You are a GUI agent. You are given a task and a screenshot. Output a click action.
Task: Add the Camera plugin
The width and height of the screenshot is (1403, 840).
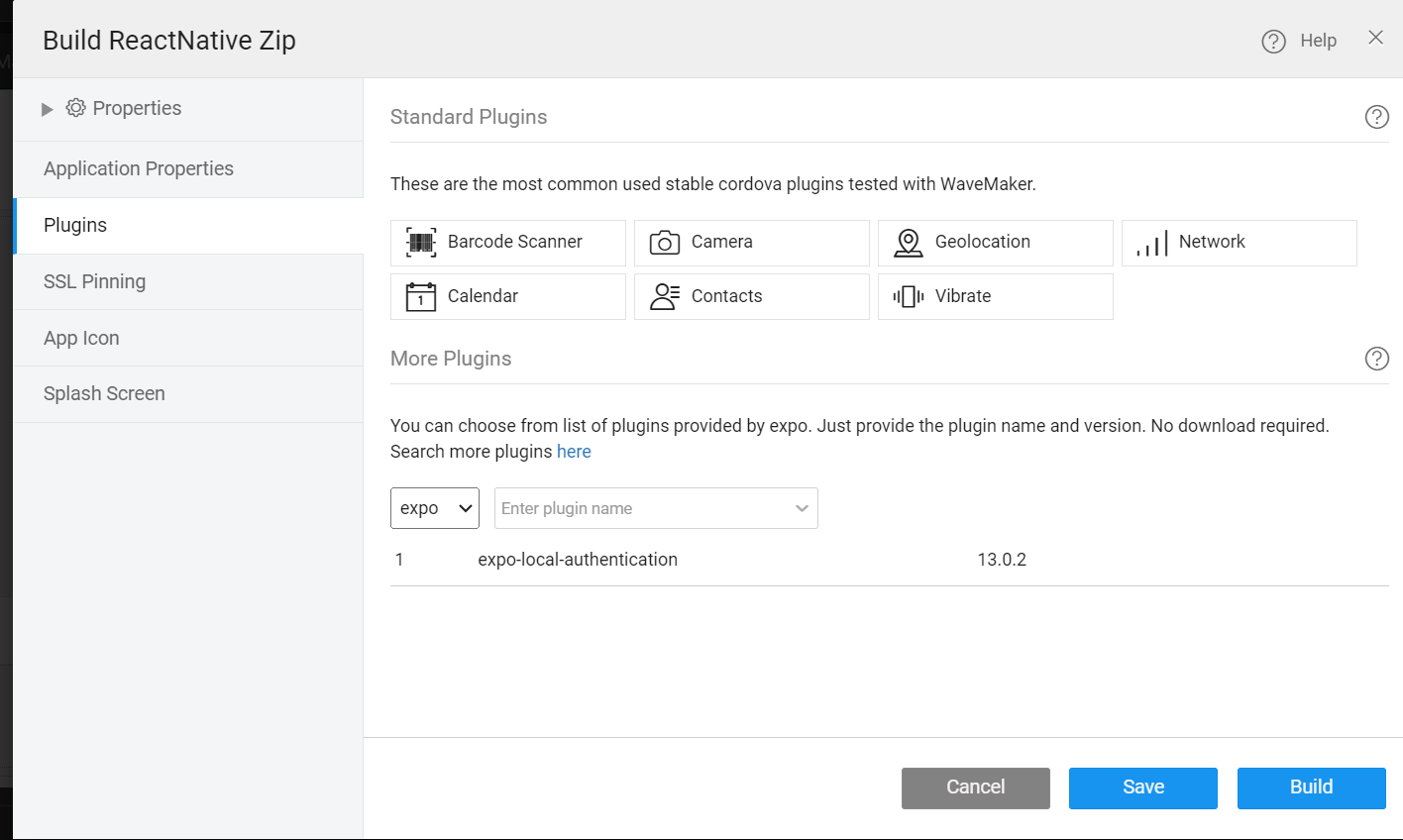751,242
